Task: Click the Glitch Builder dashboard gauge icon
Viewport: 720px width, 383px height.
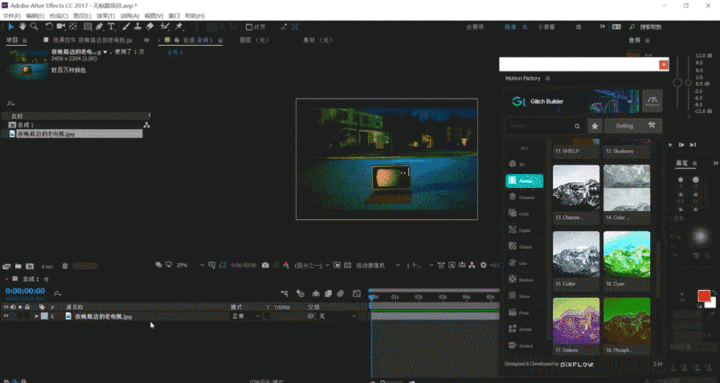Action: (652, 101)
